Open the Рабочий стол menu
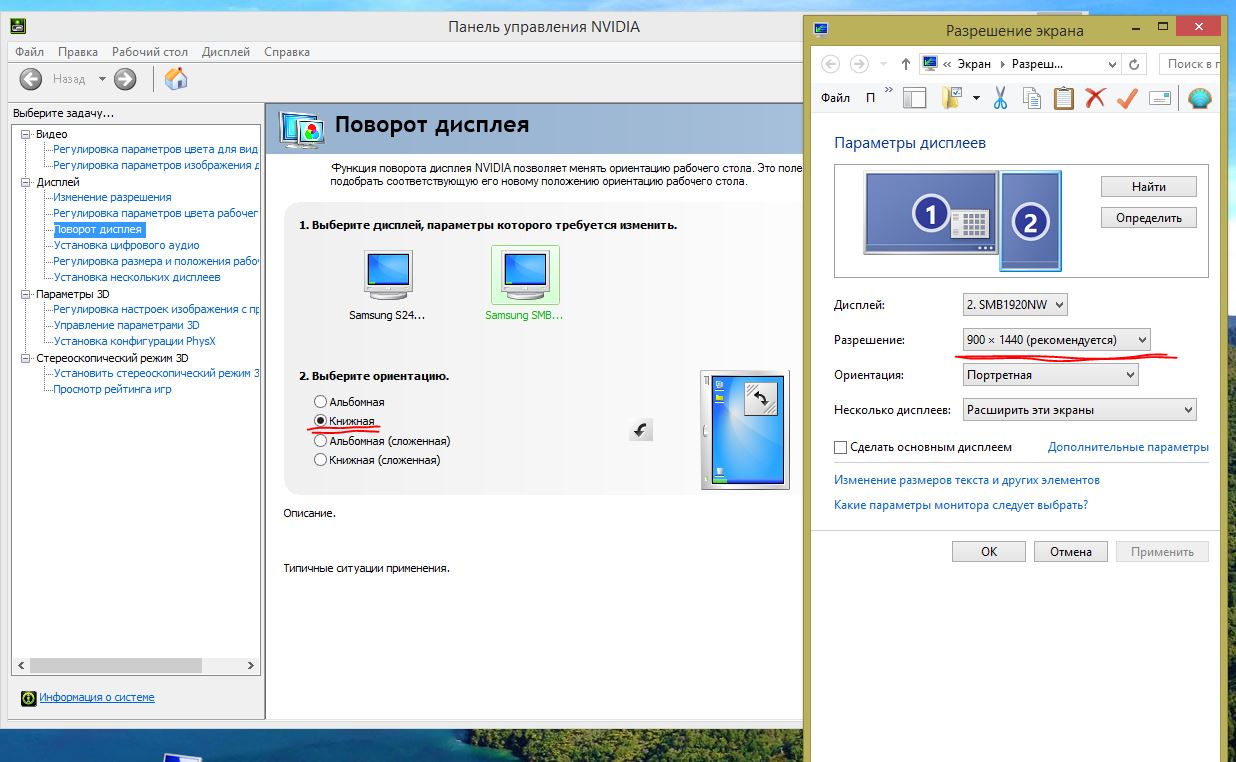Viewport: 1236px width, 762px height. (150, 52)
